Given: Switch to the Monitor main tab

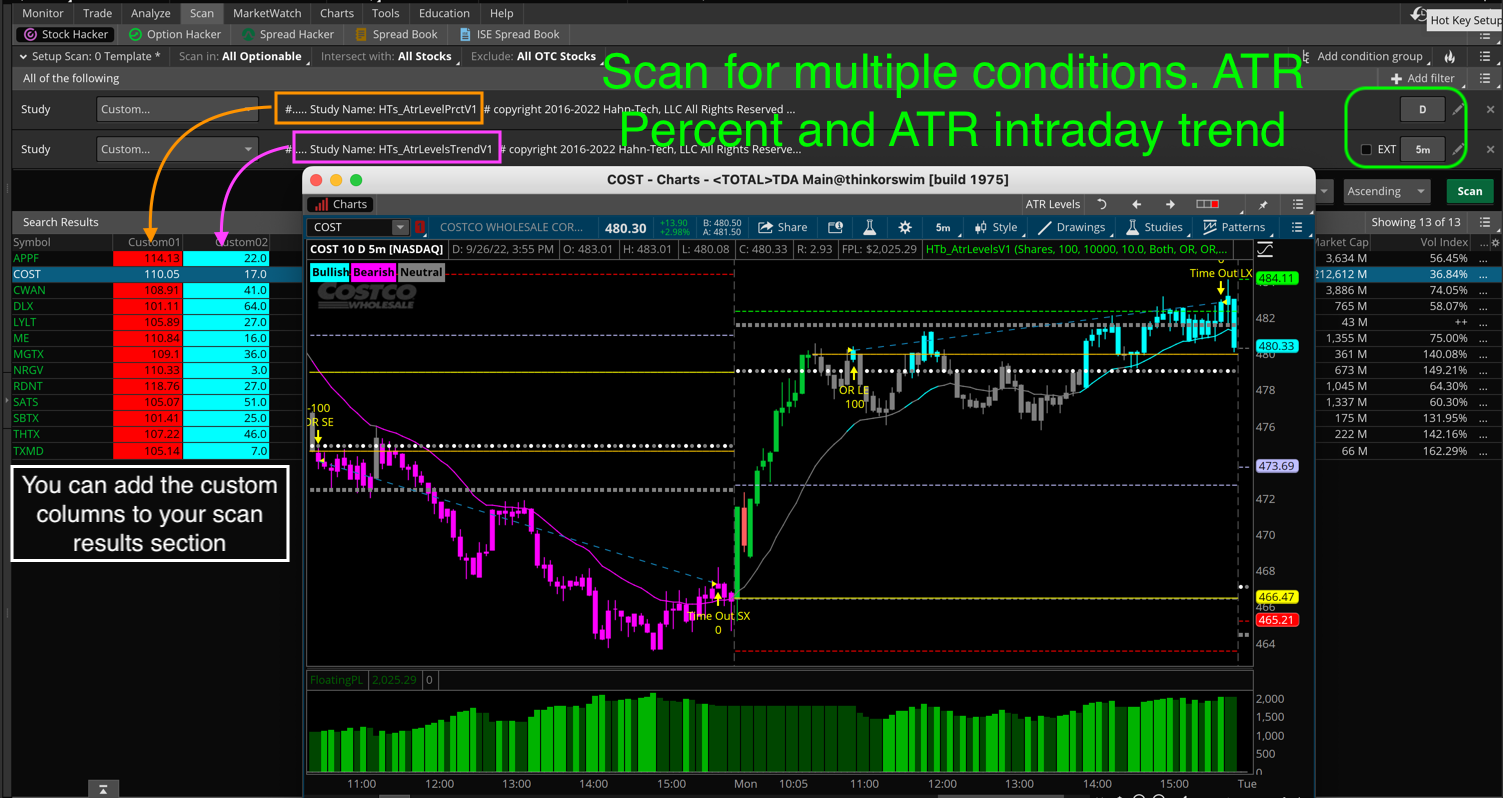Looking at the screenshot, I should (x=43, y=13).
